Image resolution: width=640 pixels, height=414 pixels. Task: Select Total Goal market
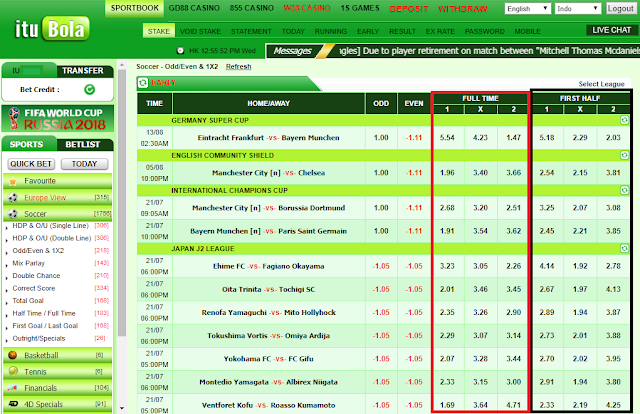[x=28, y=300]
